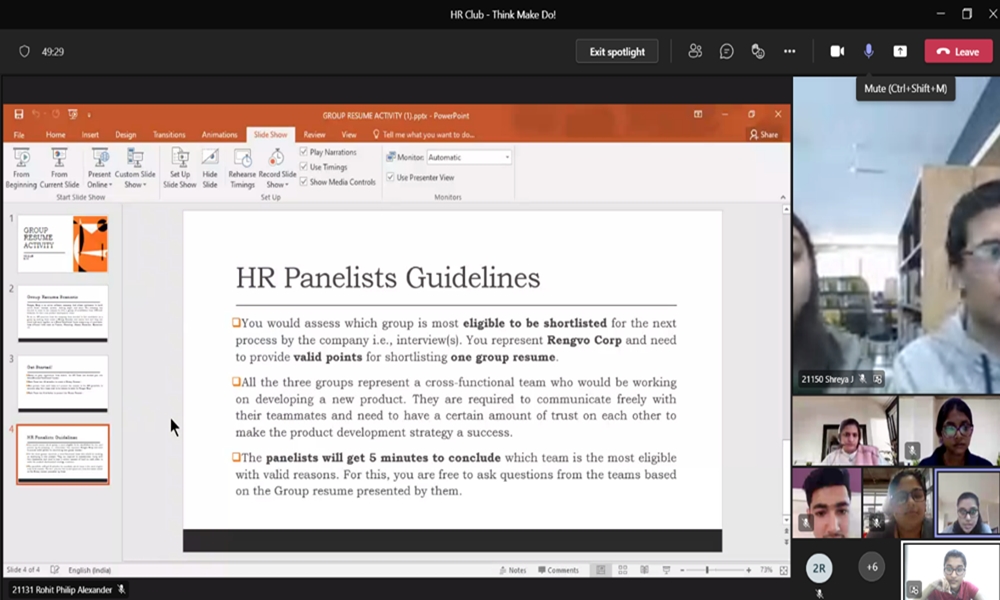Click the spell check icon in status bar

click(55, 570)
